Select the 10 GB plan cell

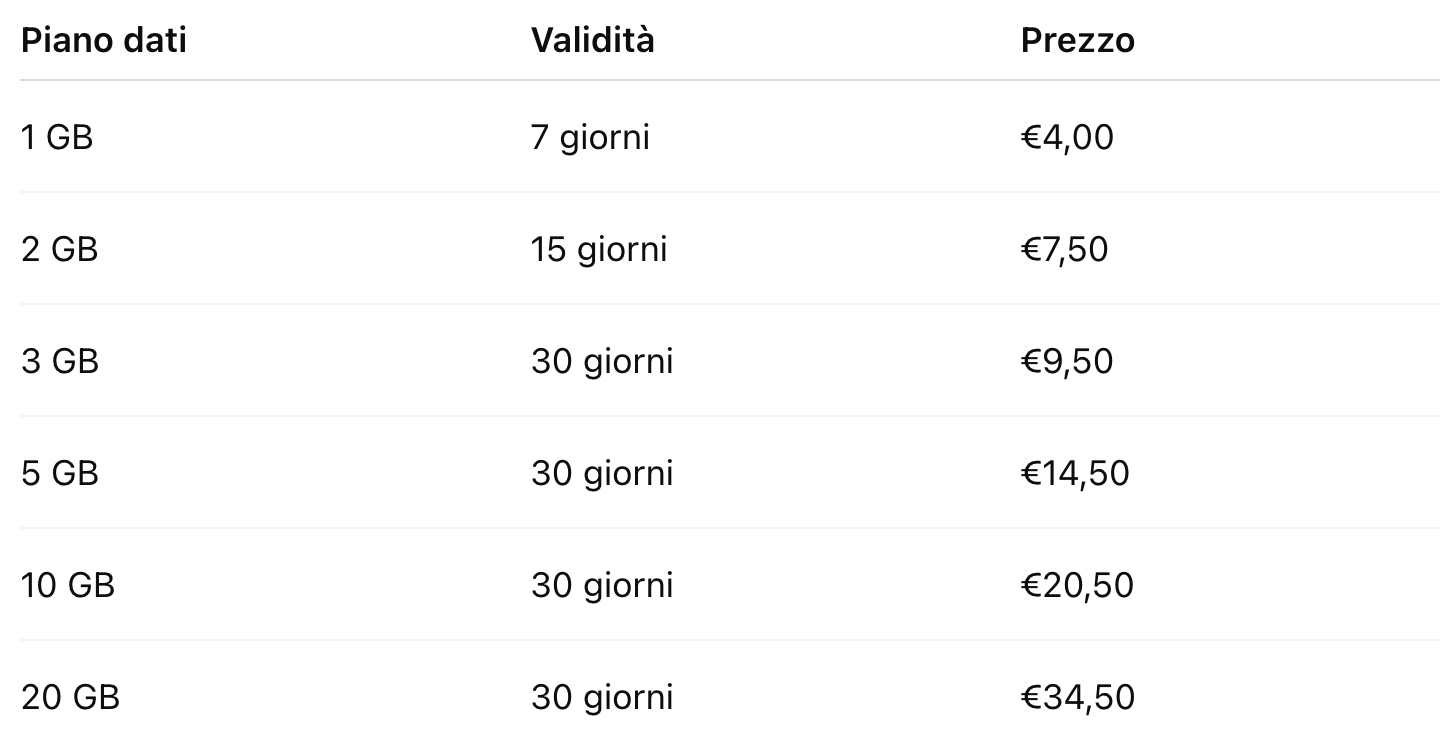tap(68, 585)
